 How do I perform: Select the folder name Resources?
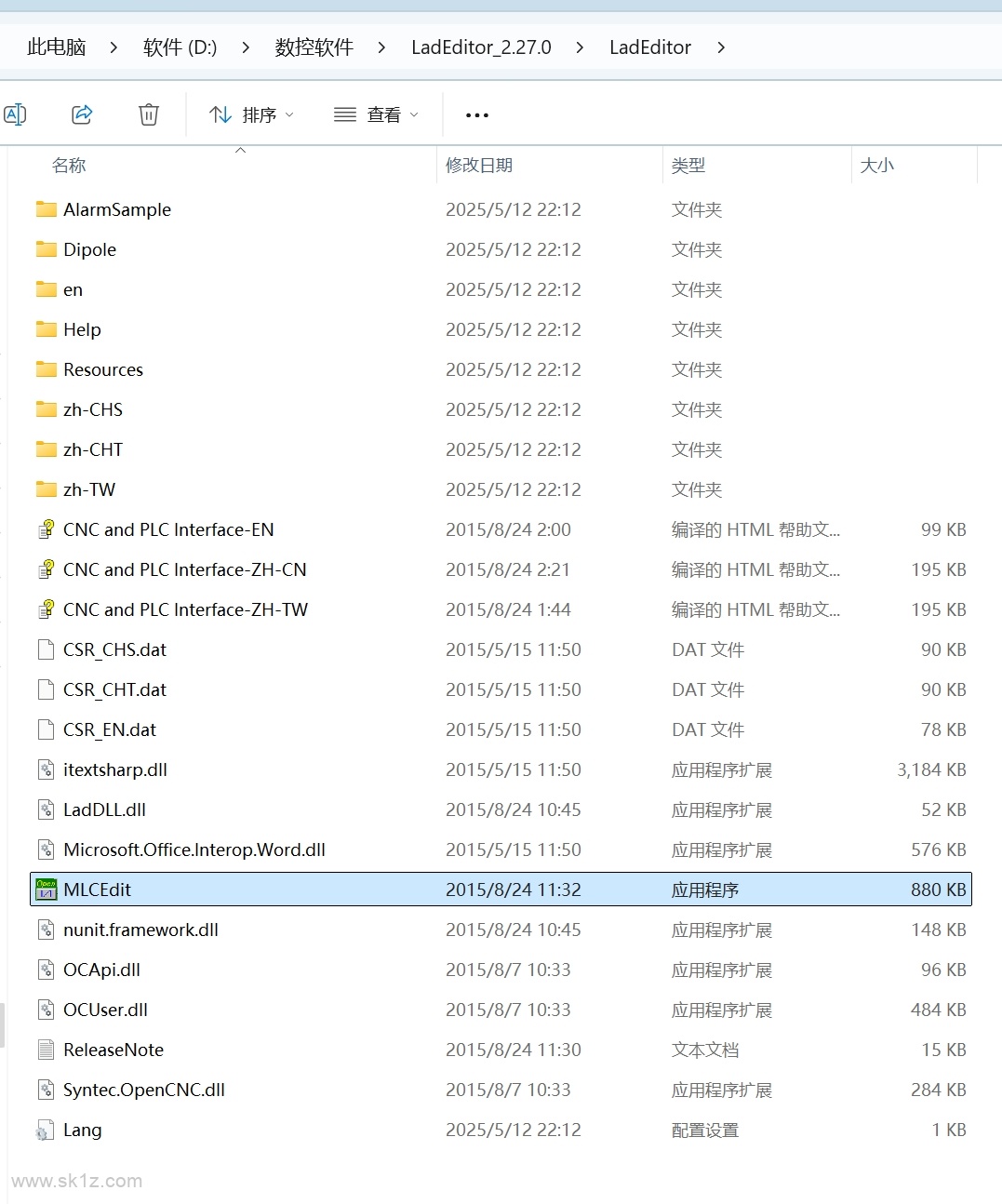[103, 369]
